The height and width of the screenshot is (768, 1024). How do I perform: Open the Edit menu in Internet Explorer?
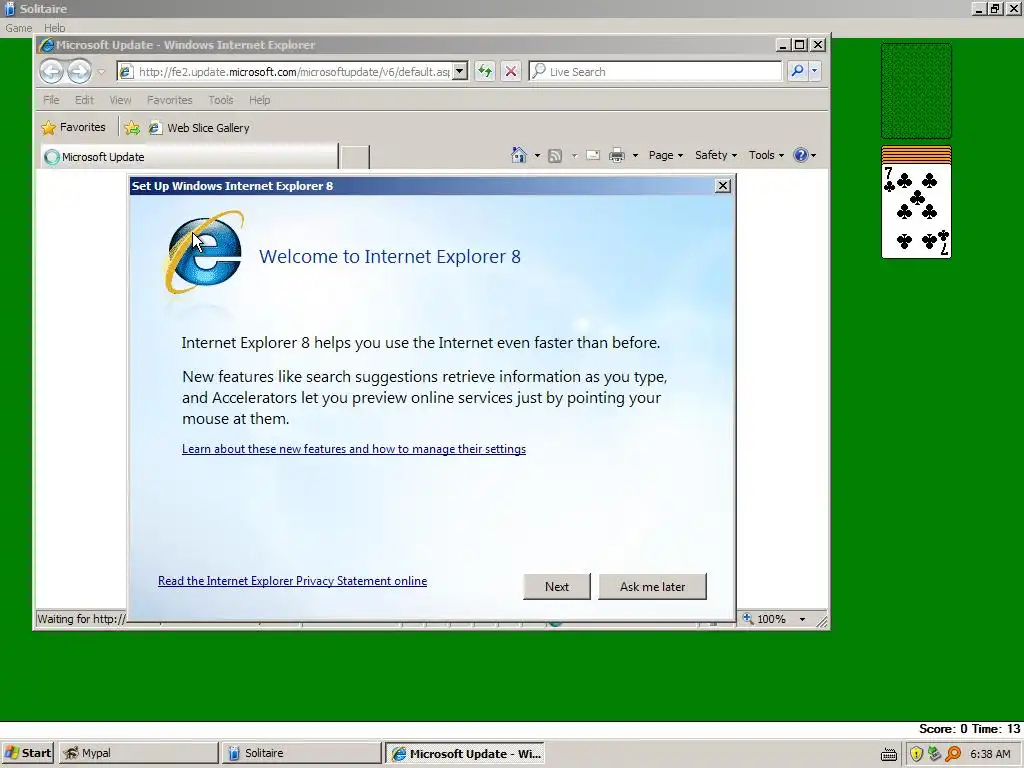84,100
